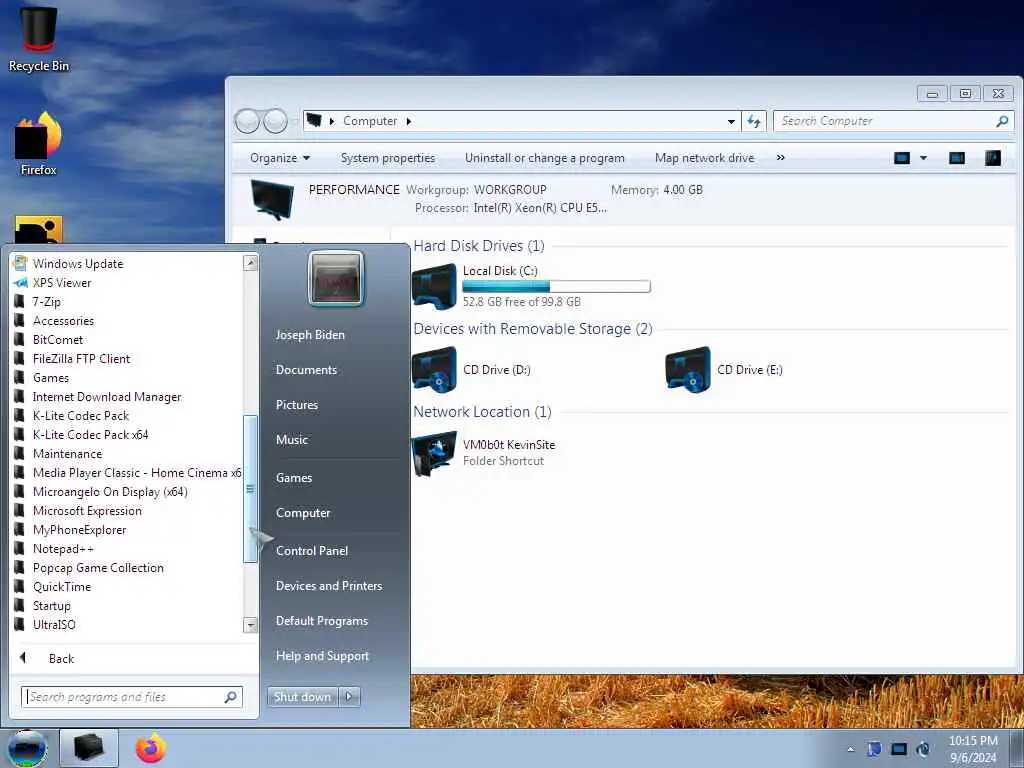Click the Start orb on taskbar
This screenshot has width=1024, height=768.
(x=27, y=748)
